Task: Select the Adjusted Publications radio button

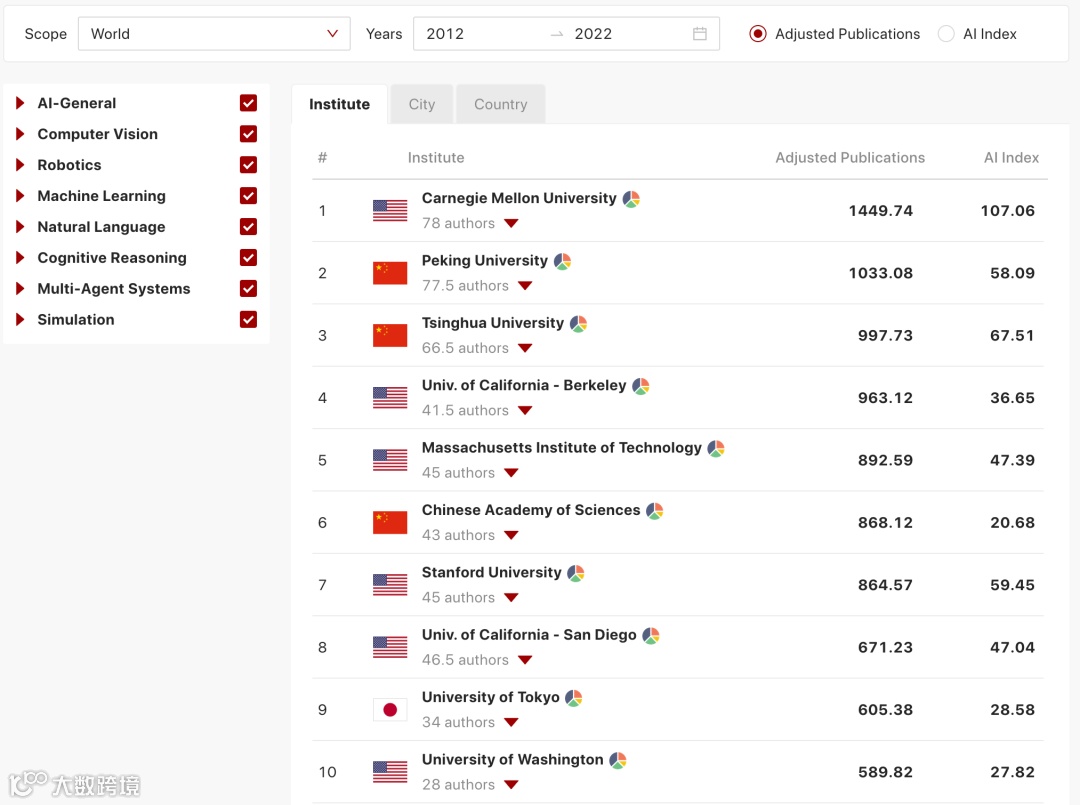Action: [x=758, y=34]
